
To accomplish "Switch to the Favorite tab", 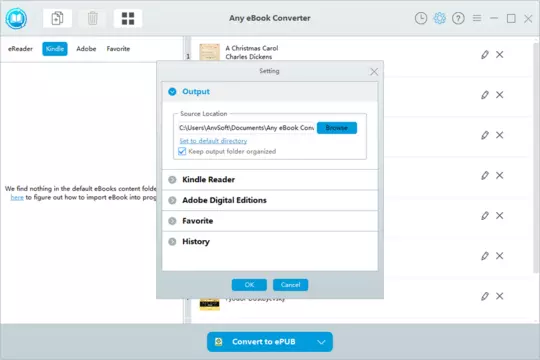I will (118, 49).
